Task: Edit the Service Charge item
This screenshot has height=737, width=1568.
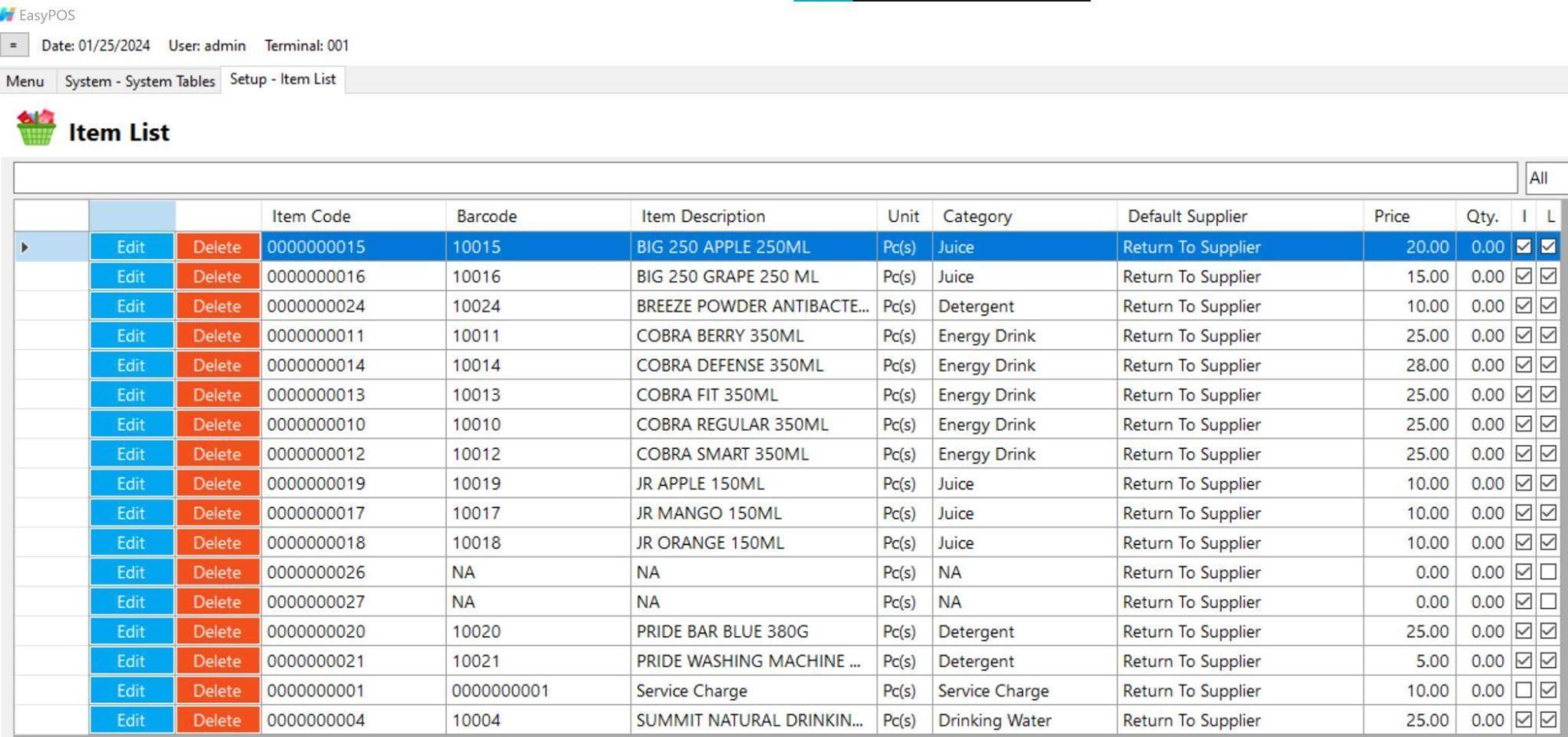Action: point(131,691)
